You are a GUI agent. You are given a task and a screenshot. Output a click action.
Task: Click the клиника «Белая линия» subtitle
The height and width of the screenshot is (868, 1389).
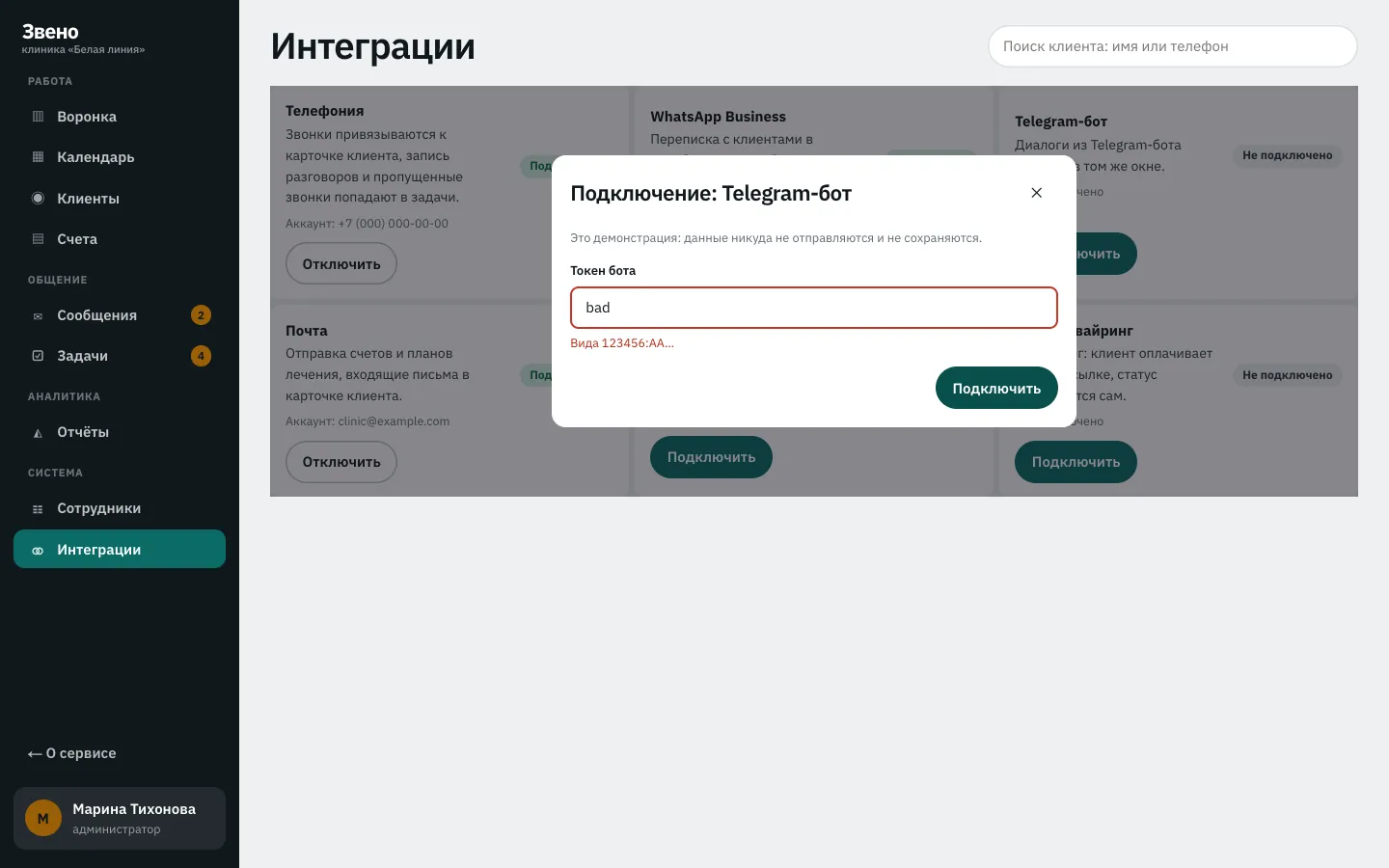[x=83, y=50]
